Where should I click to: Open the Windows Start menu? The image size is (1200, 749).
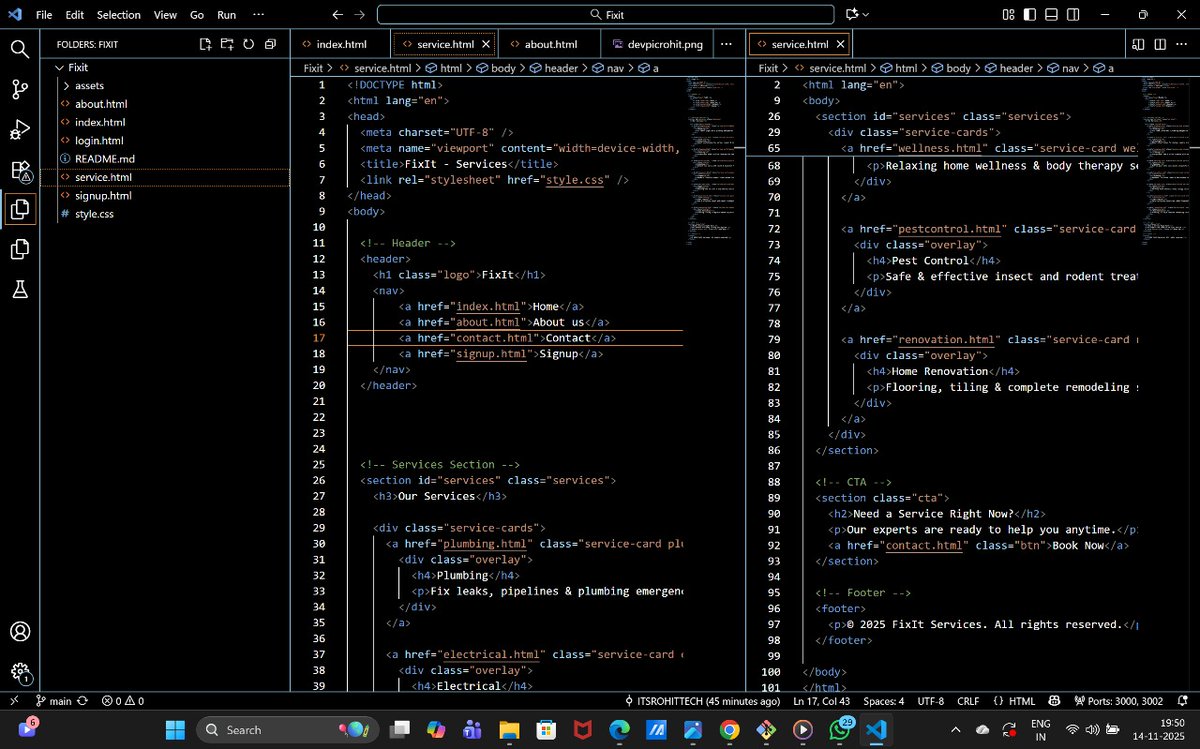(x=175, y=729)
